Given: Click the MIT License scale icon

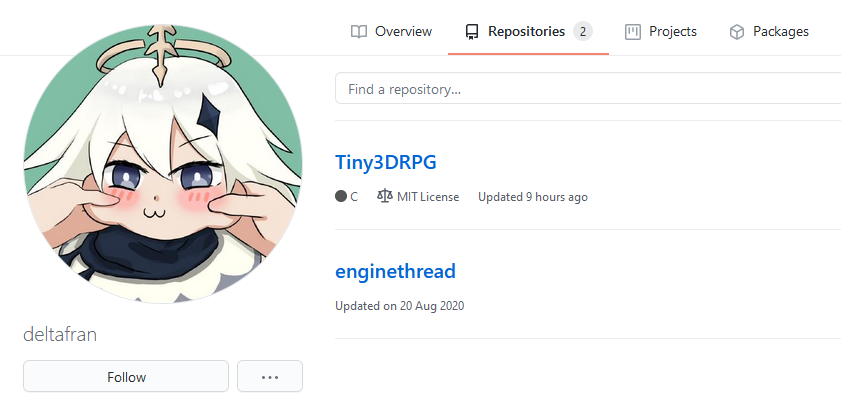Looking at the screenshot, I should pos(385,196).
